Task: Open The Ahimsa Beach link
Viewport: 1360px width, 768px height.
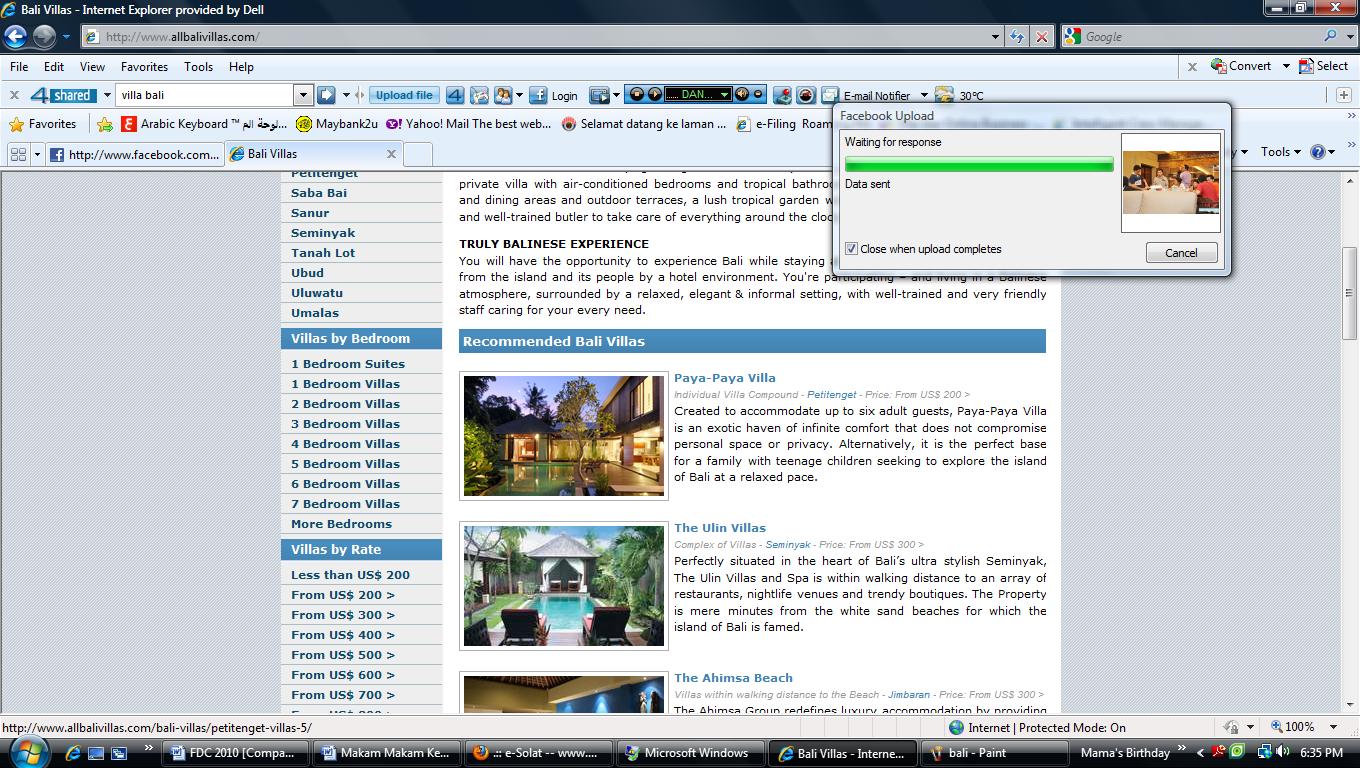Action: click(733, 678)
